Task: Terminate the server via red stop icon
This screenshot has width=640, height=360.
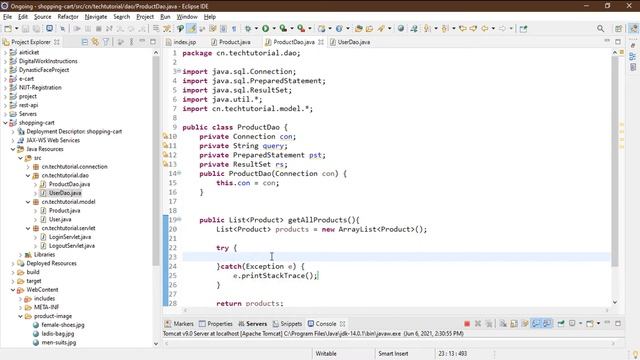Action: click(467, 324)
